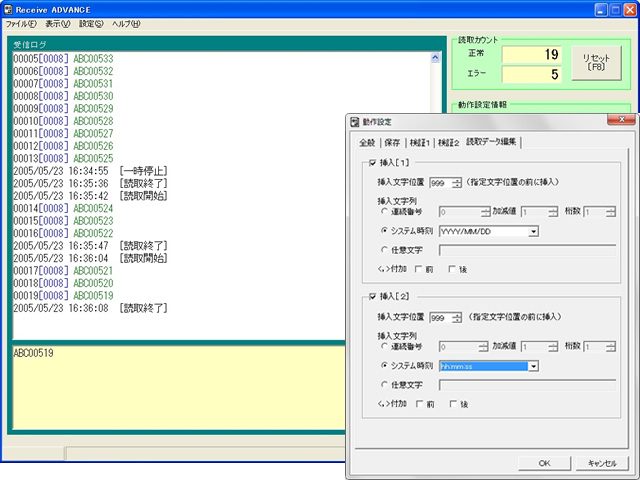Select the 読取データ編集 tab
640x480 pixels.
[x=491, y=142]
